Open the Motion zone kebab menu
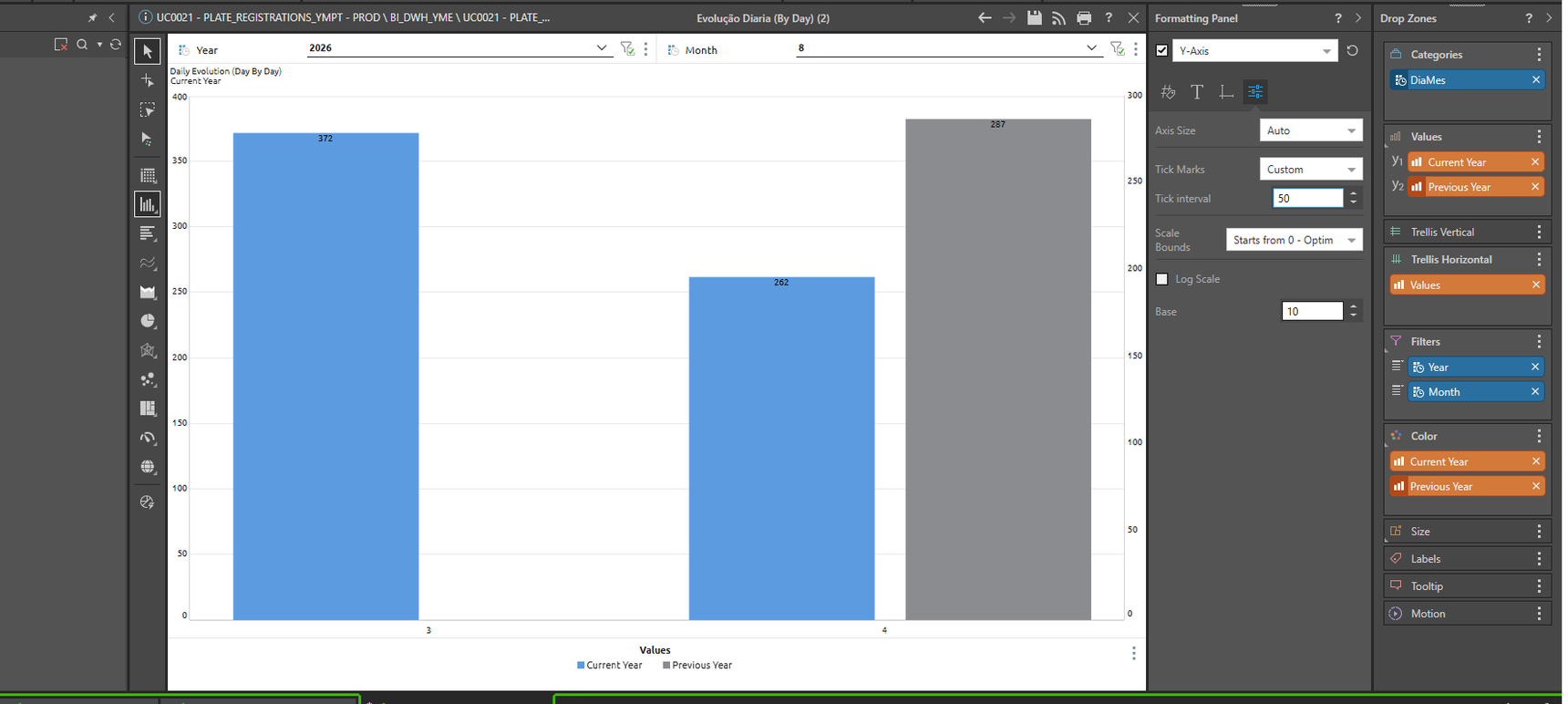Viewport: 1568px width, 704px height. (1540, 614)
